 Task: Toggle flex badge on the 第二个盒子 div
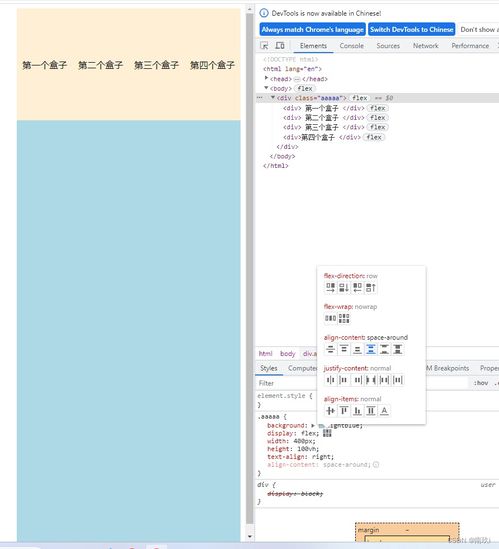[378, 118]
